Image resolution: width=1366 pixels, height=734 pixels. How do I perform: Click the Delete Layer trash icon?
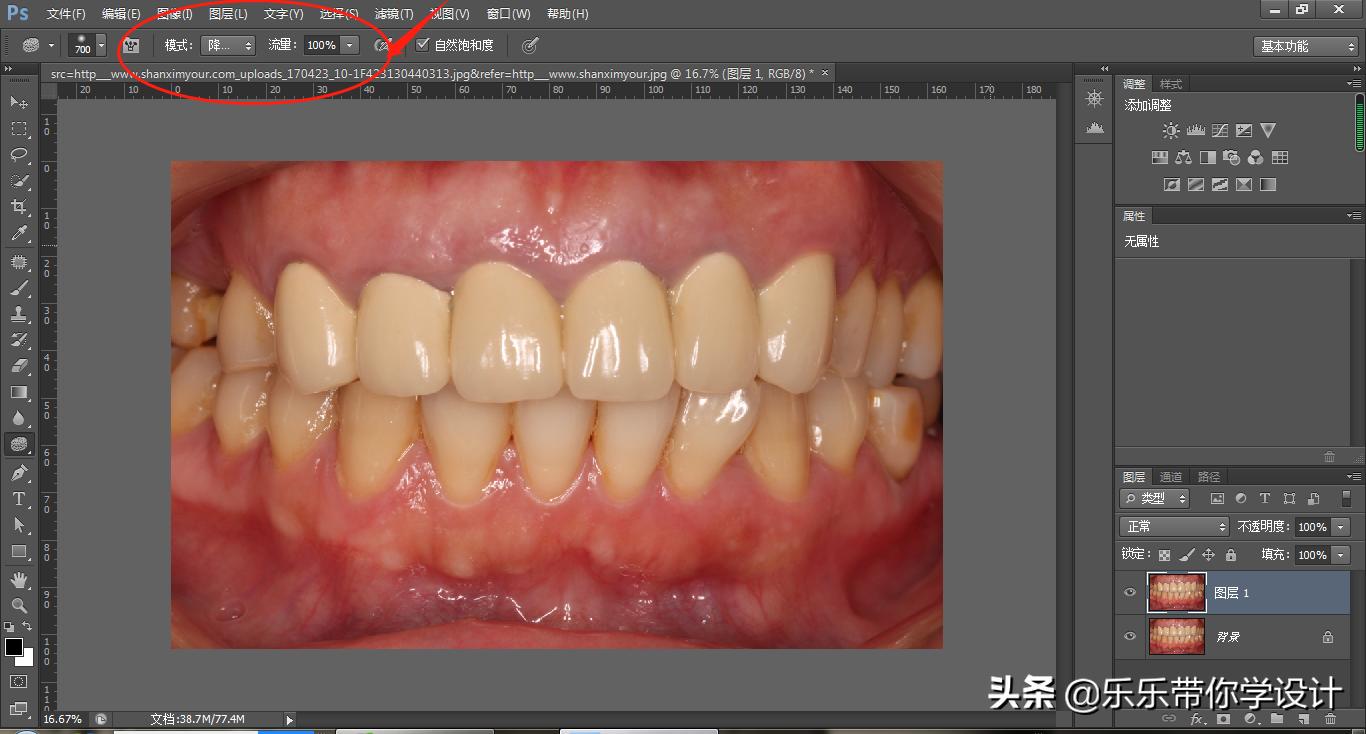pos(1332,718)
